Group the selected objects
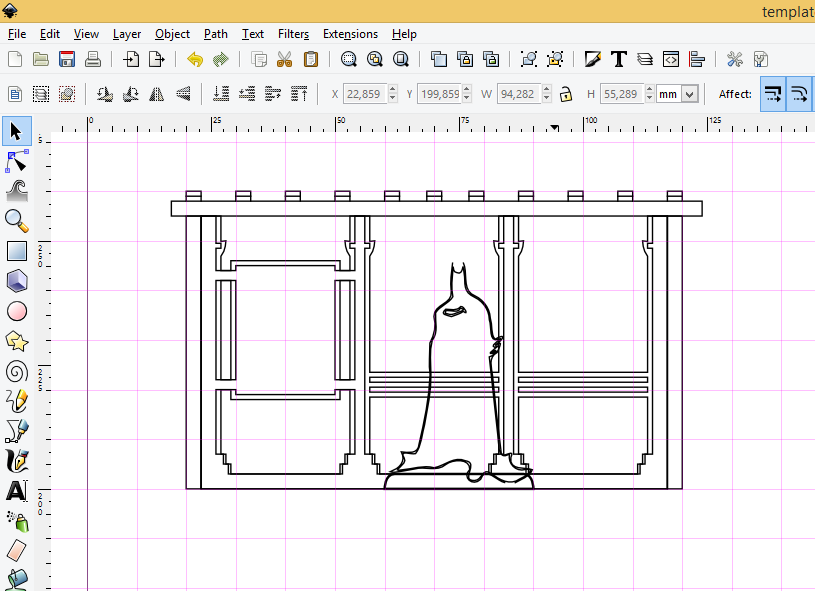The height and width of the screenshot is (591, 815). pyautogui.click(x=529, y=59)
